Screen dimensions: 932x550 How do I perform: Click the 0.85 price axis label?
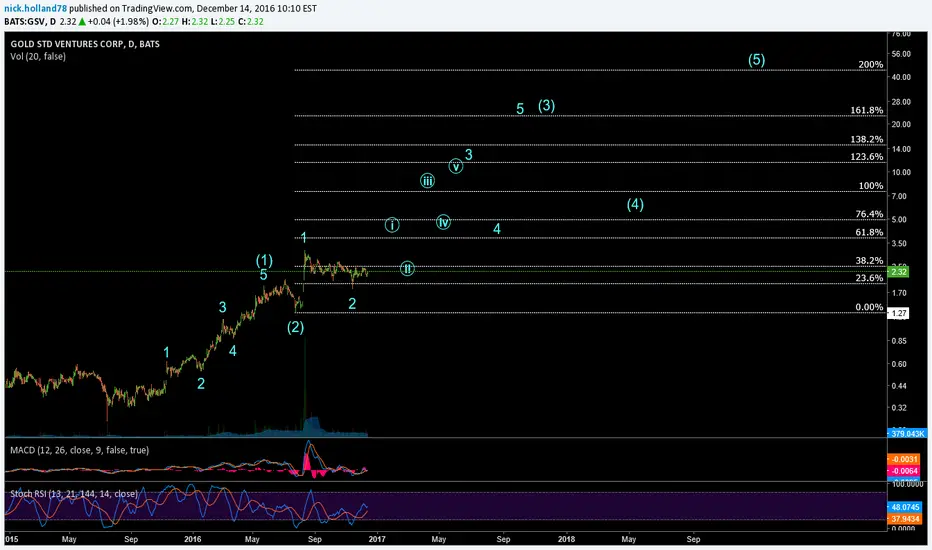click(x=899, y=341)
